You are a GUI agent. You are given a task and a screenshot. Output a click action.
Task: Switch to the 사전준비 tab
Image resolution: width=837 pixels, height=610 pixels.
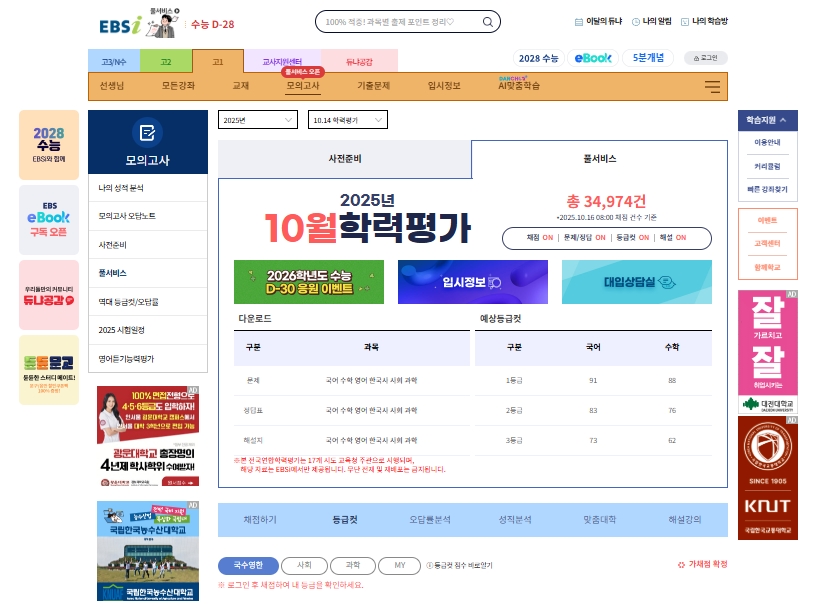pos(345,159)
